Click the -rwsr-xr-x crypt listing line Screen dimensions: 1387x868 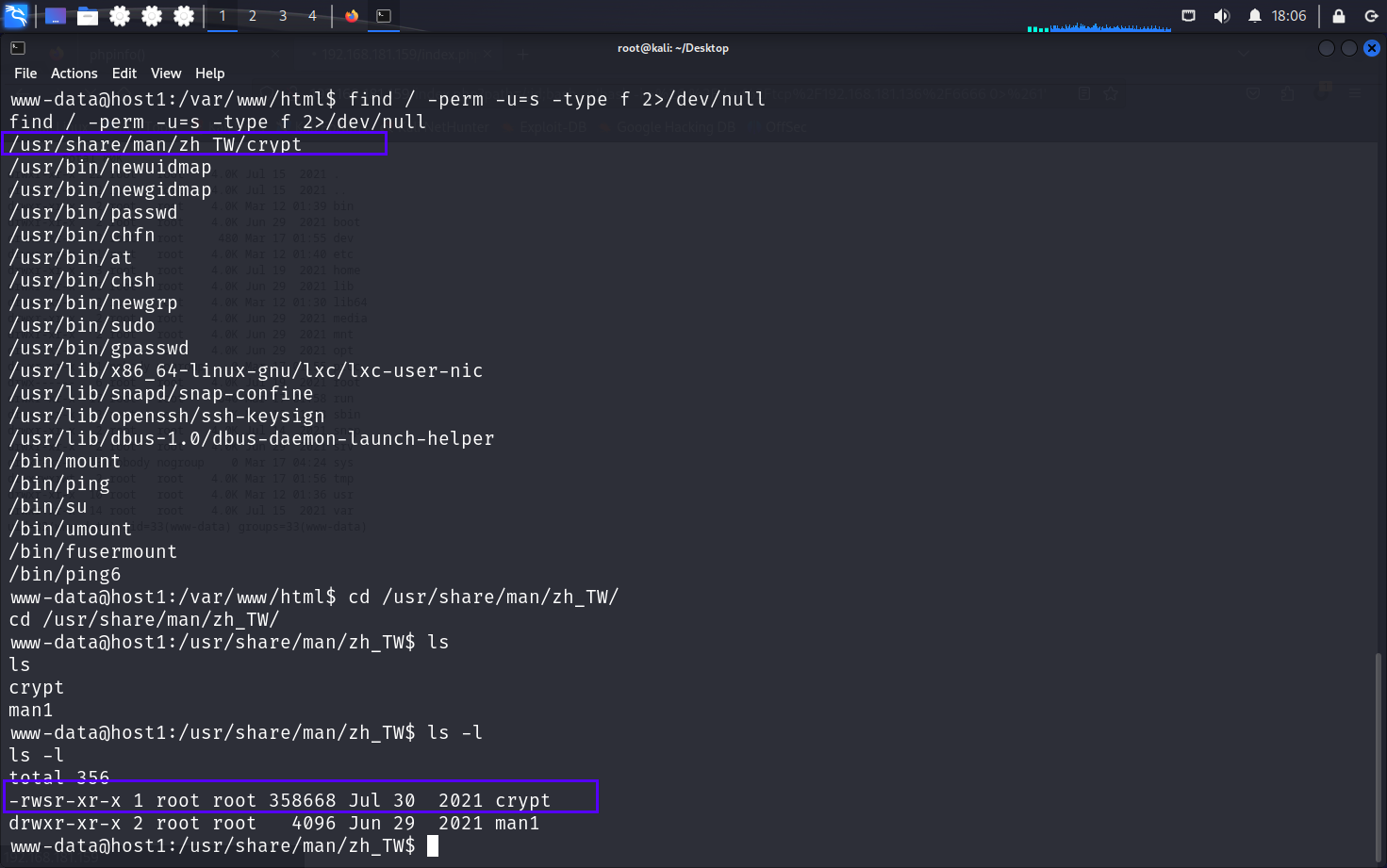pos(280,800)
